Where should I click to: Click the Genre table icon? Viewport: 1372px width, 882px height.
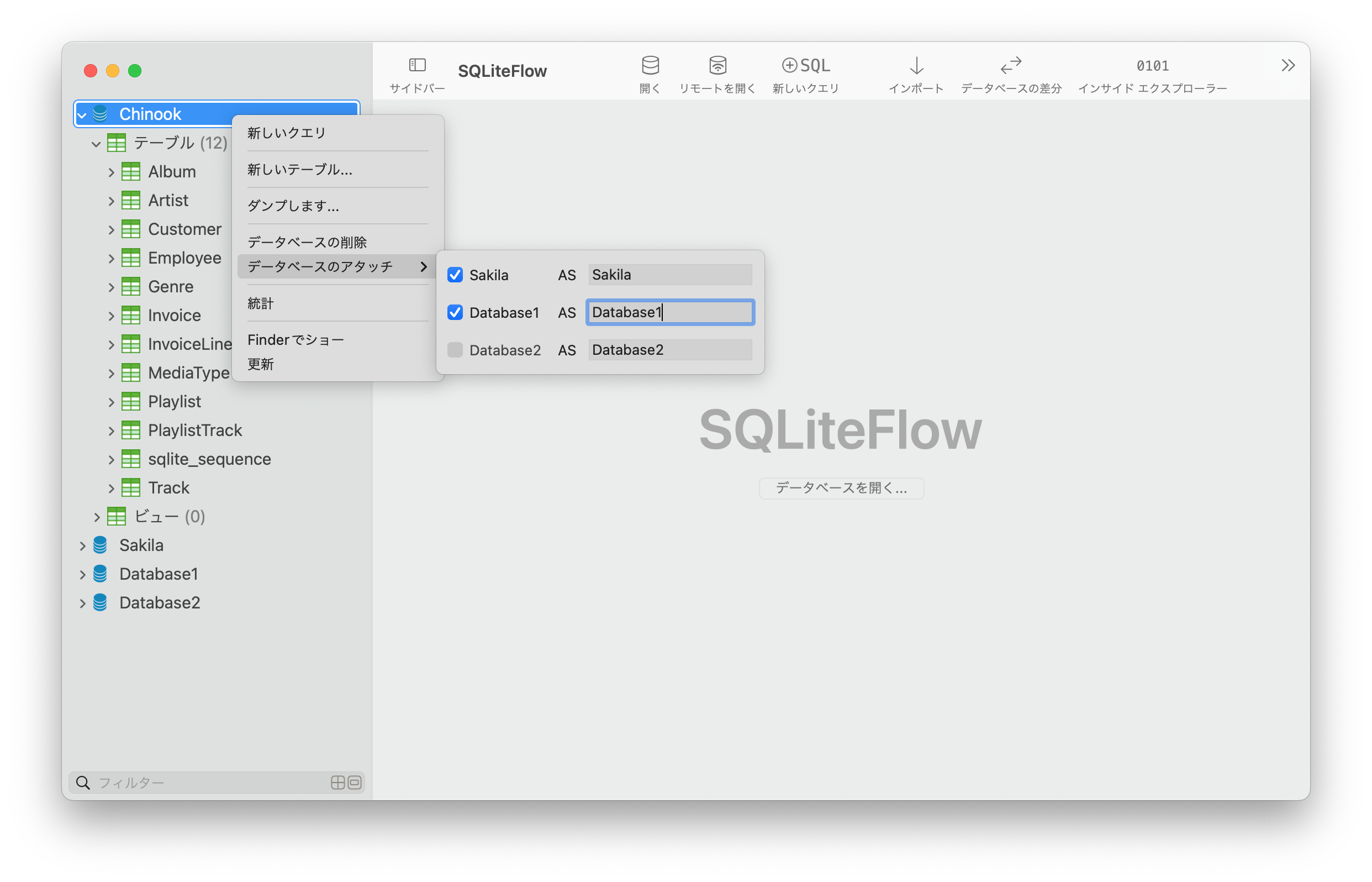tap(130, 286)
